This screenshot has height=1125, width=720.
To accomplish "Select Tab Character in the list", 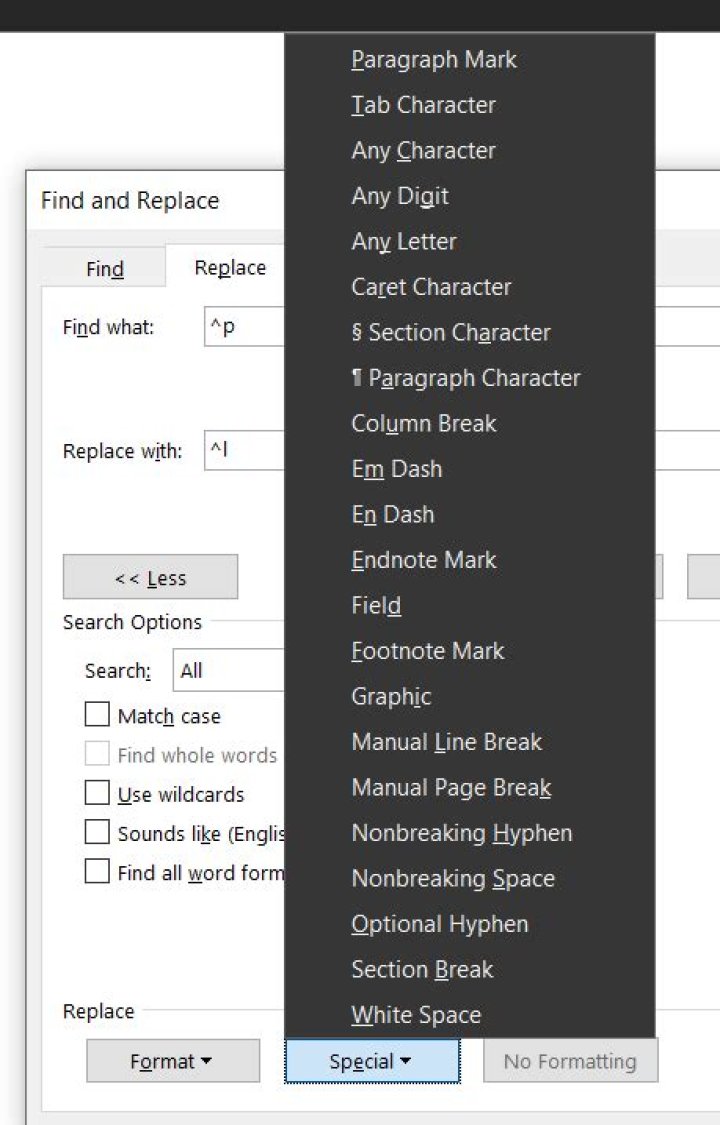I will (423, 105).
